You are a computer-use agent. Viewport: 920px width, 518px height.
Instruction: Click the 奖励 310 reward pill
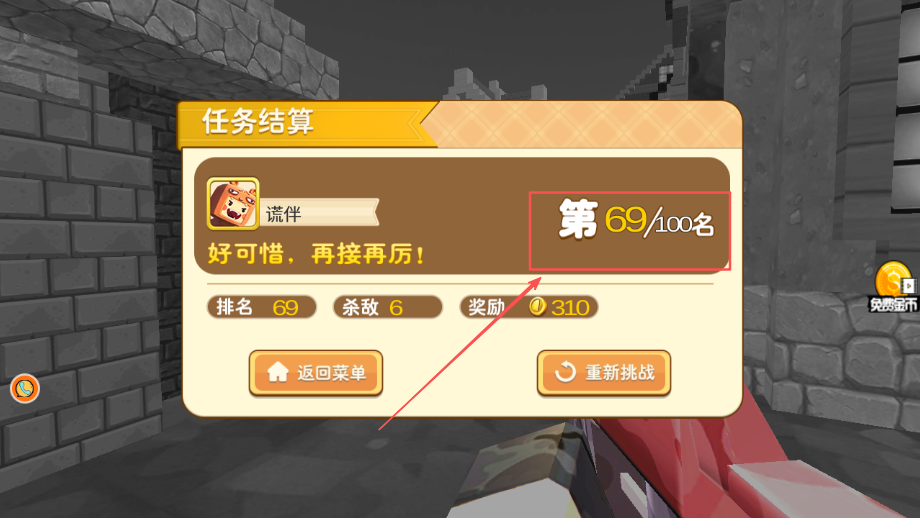click(529, 307)
